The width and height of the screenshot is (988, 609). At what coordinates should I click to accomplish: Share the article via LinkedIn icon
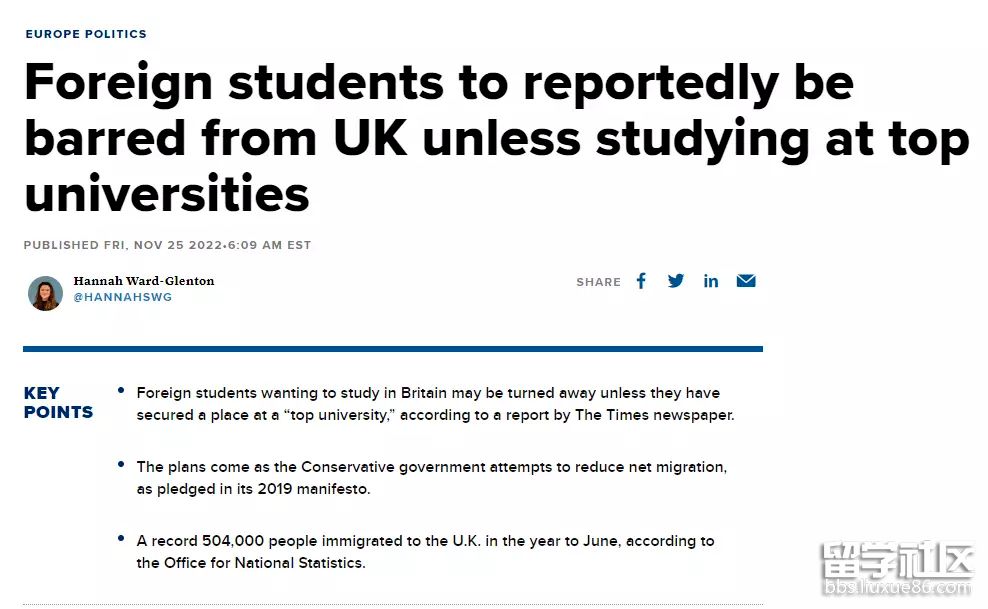click(x=711, y=281)
